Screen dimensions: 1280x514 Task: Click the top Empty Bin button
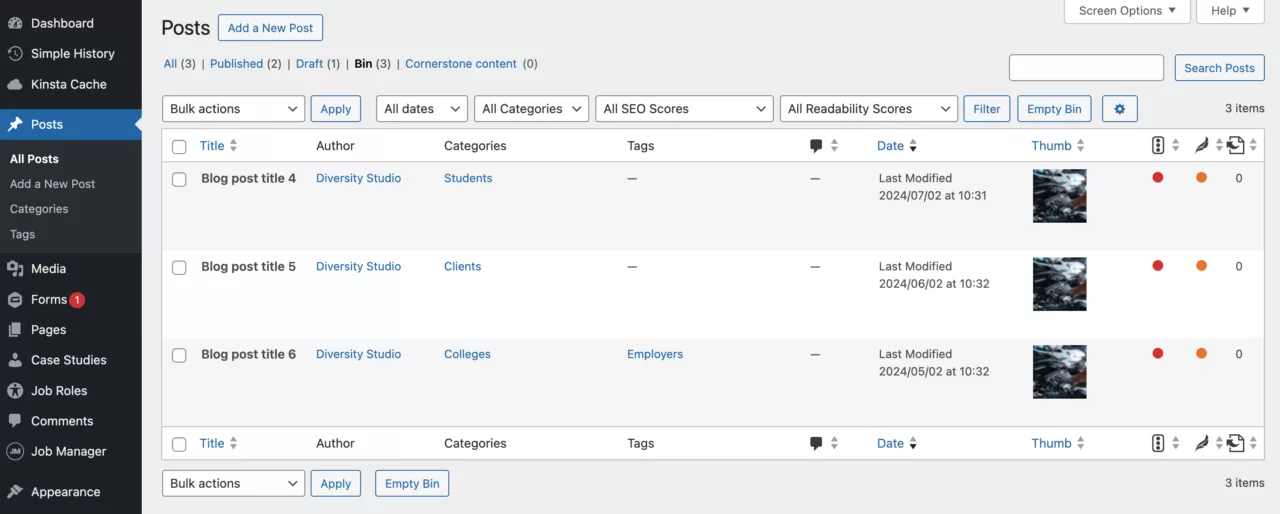click(x=1054, y=109)
